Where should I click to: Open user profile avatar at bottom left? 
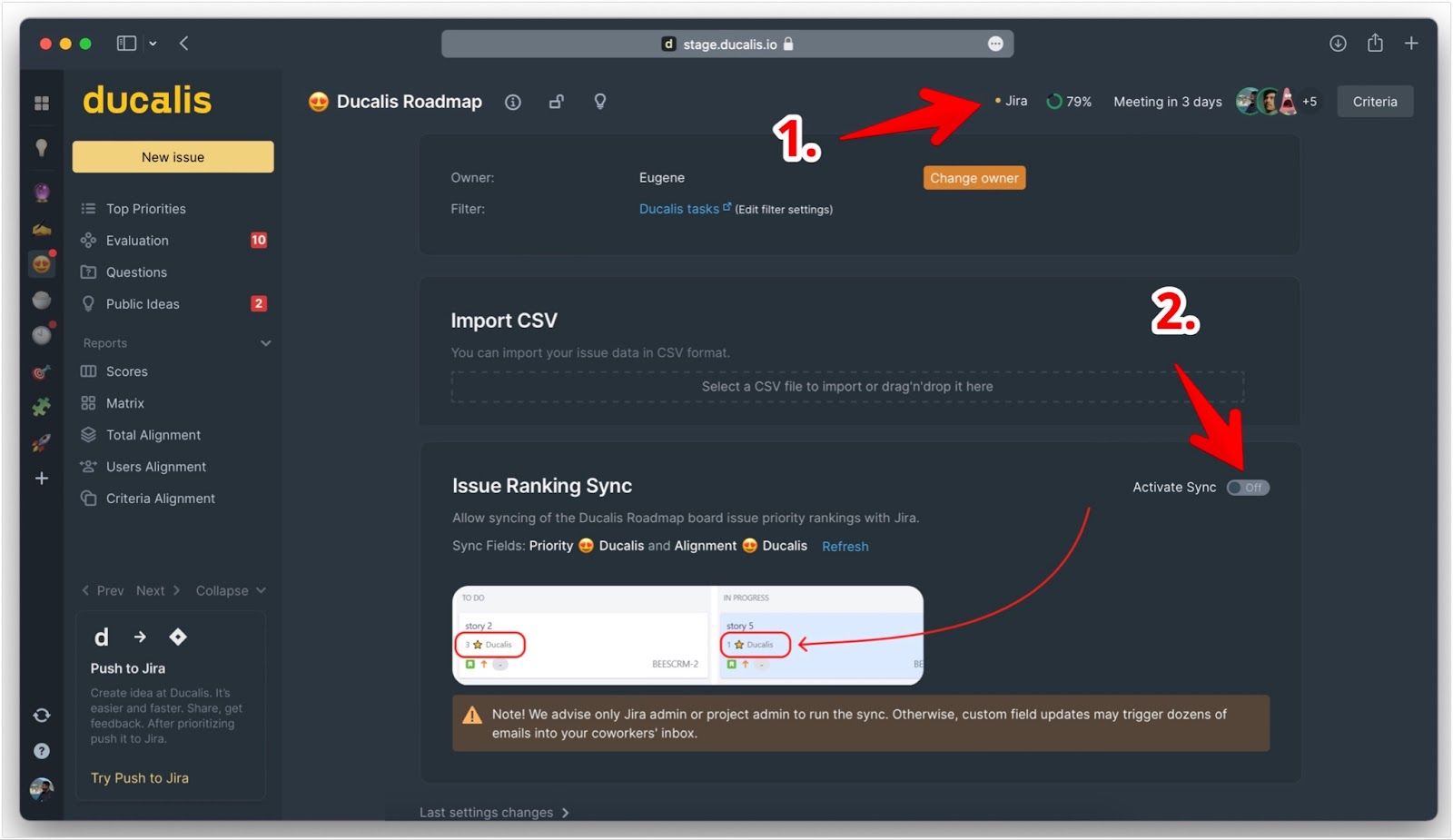click(42, 789)
